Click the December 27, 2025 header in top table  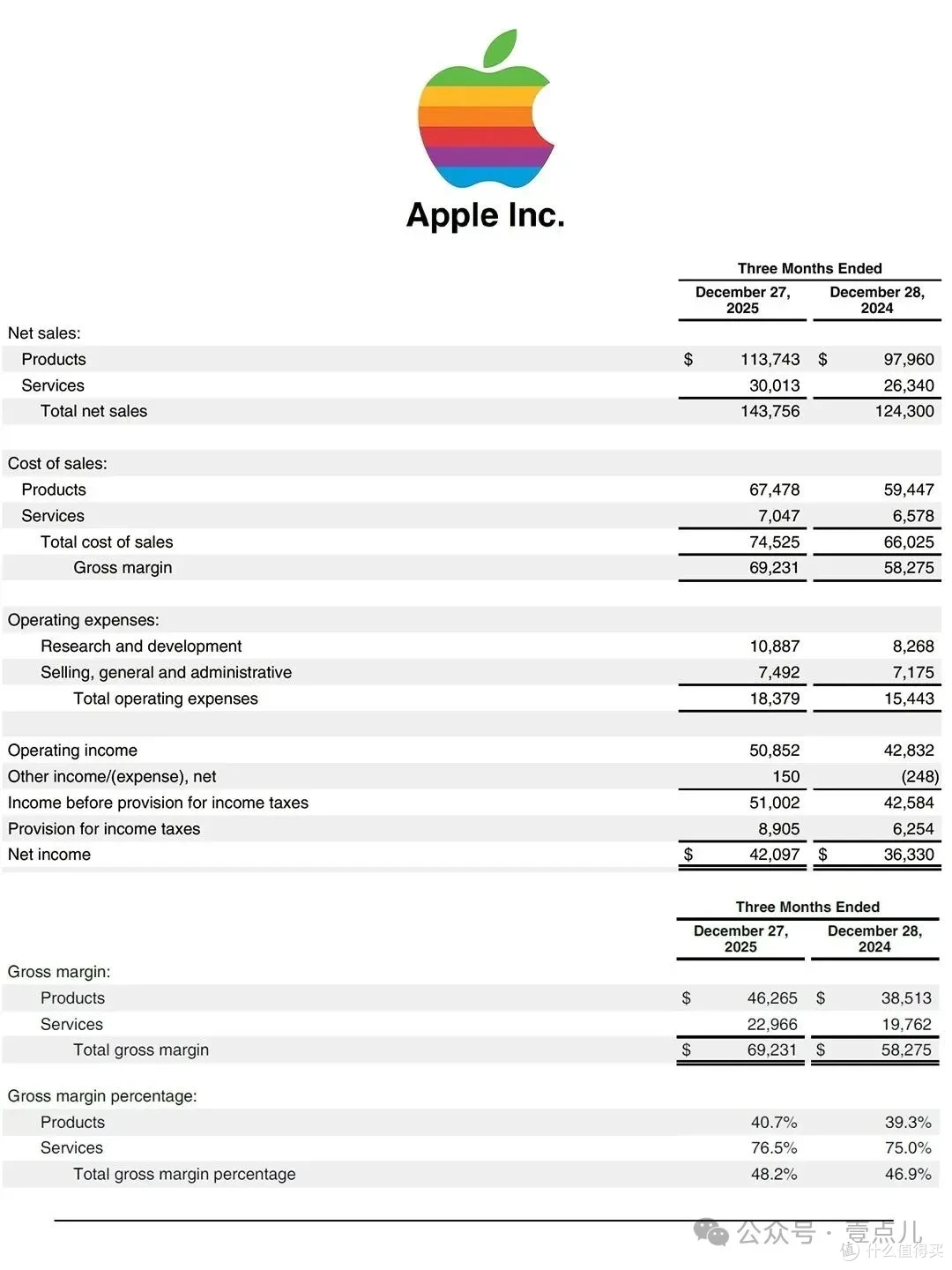point(742,300)
